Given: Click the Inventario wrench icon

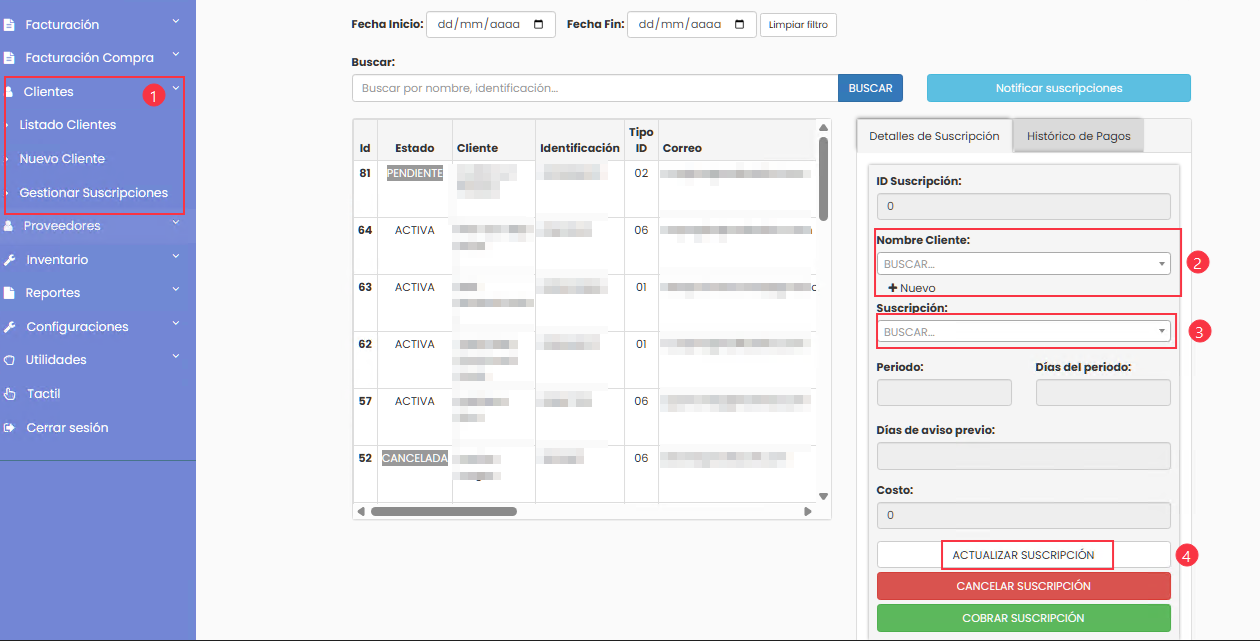Looking at the screenshot, I should pyautogui.click(x=9, y=260).
